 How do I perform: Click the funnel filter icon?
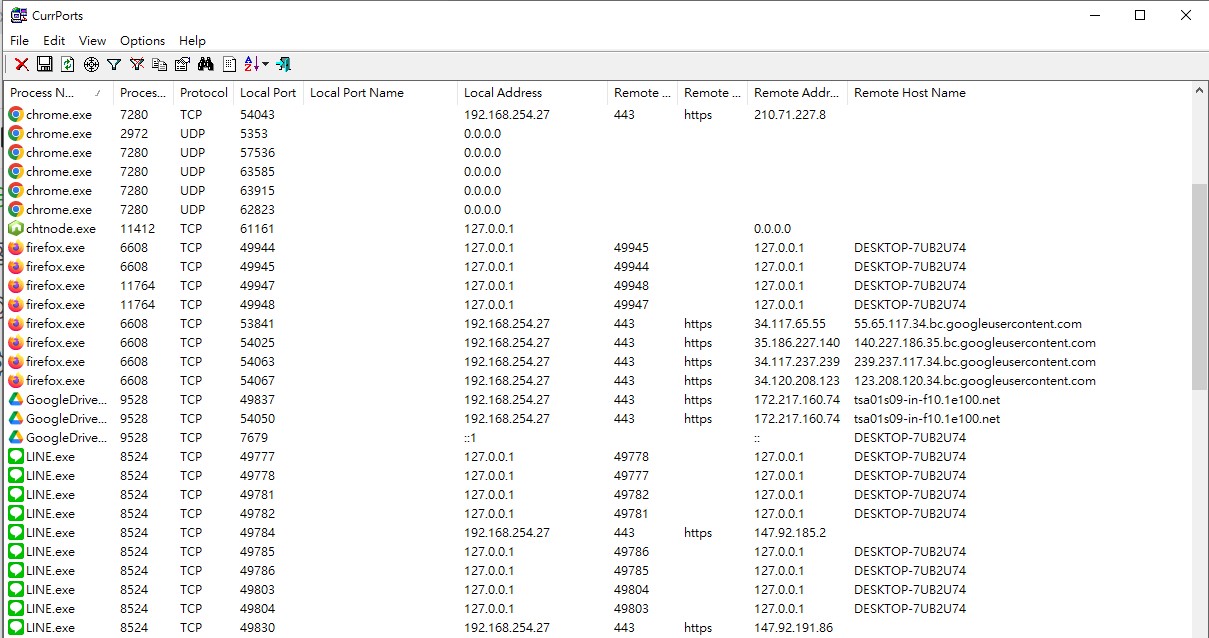114,64
